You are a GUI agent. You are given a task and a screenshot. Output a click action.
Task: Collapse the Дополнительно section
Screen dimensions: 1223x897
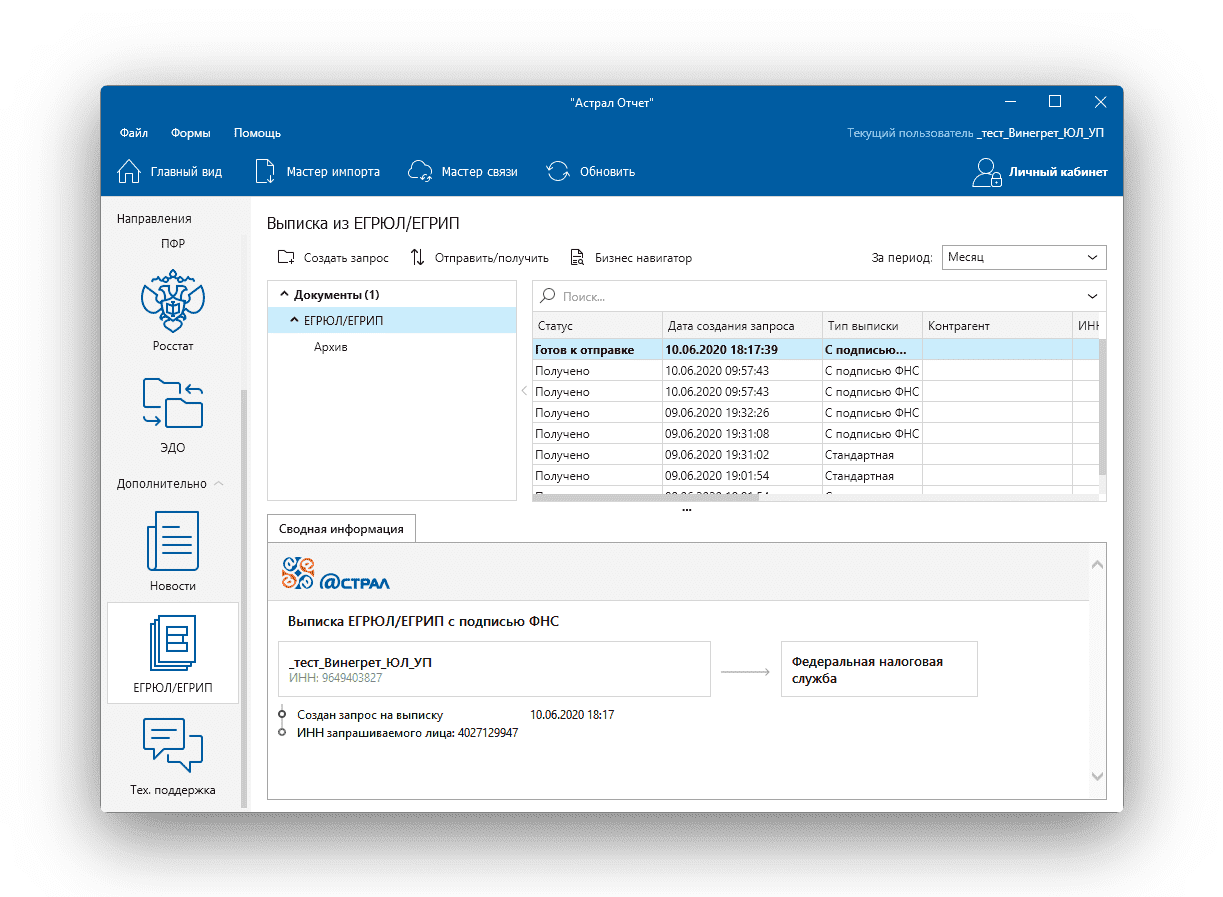pyautogui.click(x=219, y=484)
